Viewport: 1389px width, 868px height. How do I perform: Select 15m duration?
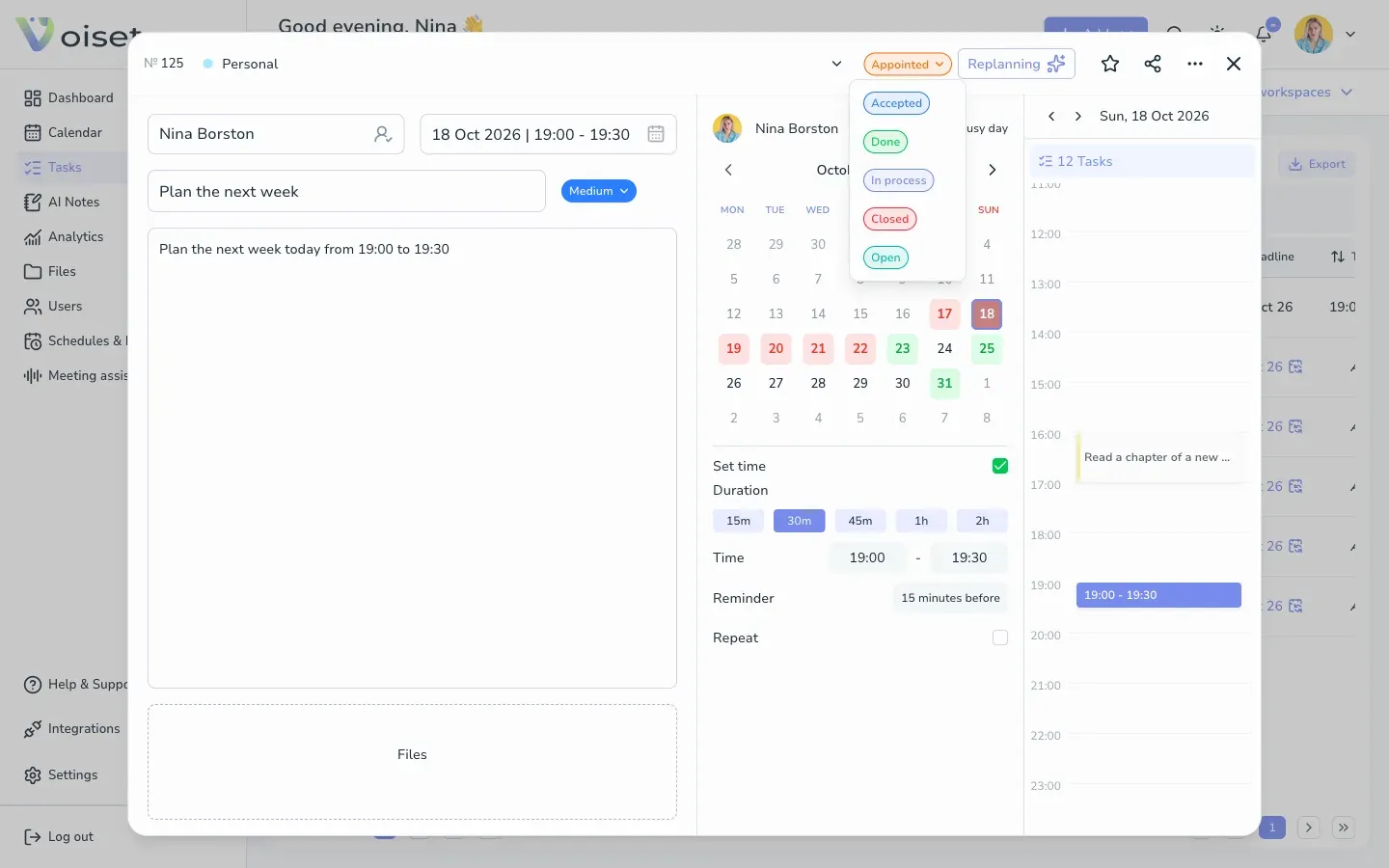pos(738,521)
